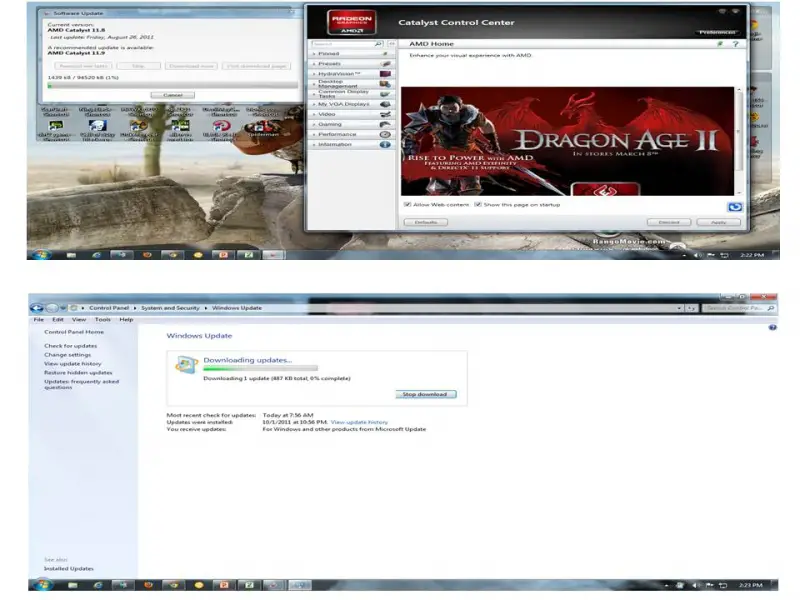Click Visit download page in Software Update

coord(257,66)
